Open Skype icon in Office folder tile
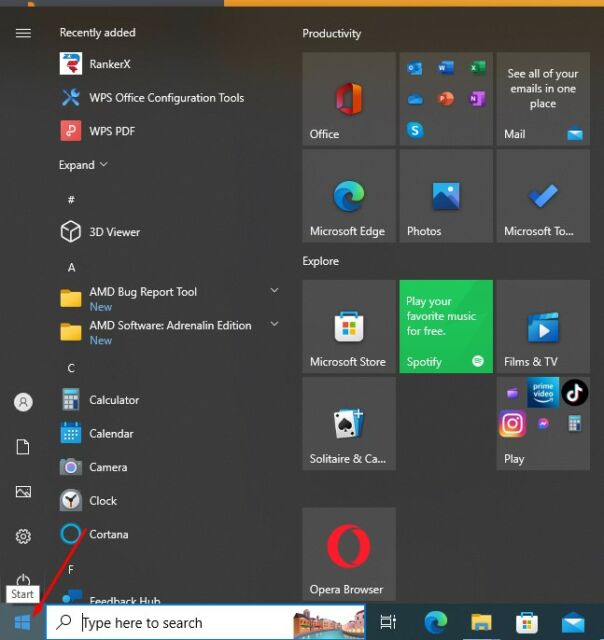 [415, 130]
